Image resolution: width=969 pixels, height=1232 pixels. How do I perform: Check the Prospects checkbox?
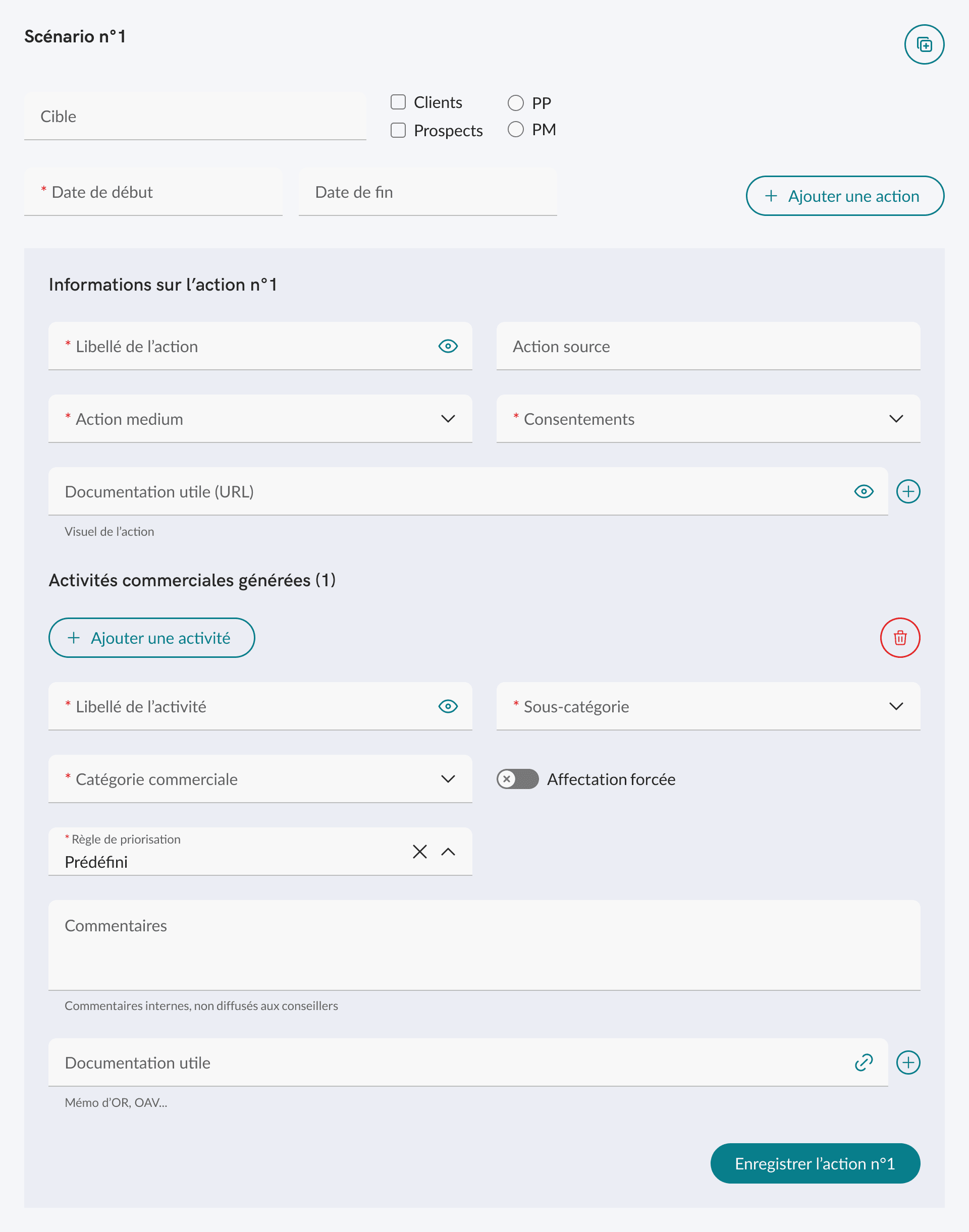coord(398,131)
